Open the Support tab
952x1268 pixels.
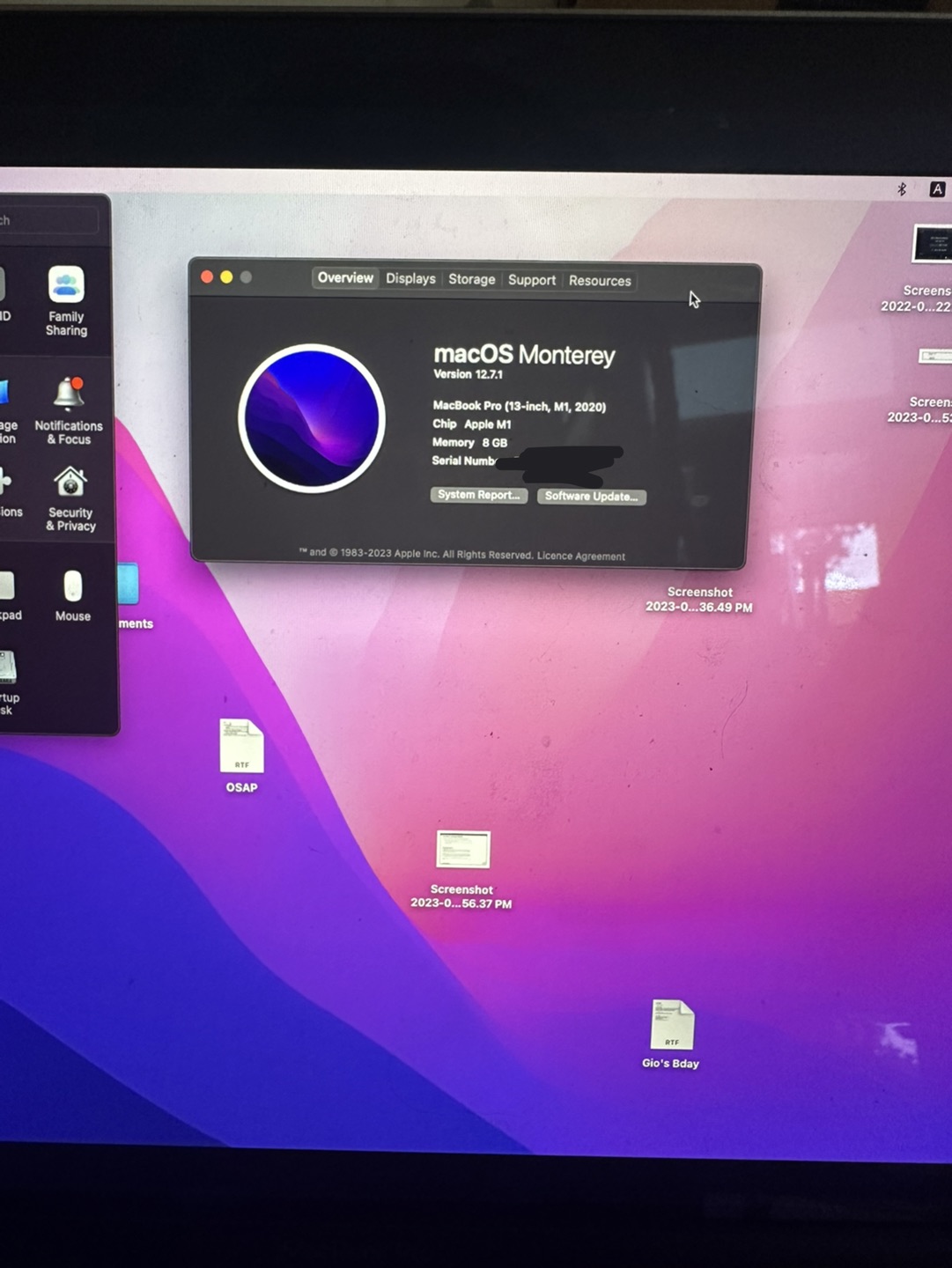click(532, 280)
